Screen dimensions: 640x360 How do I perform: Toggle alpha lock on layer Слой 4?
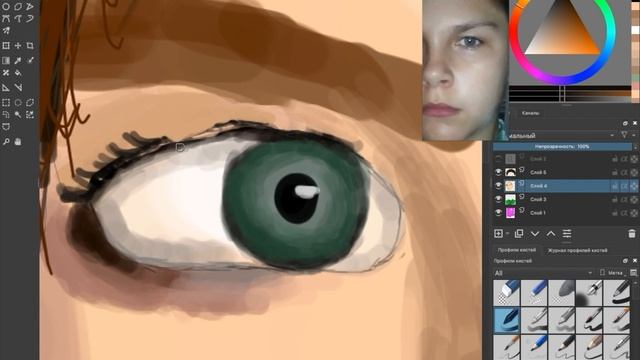634,186
